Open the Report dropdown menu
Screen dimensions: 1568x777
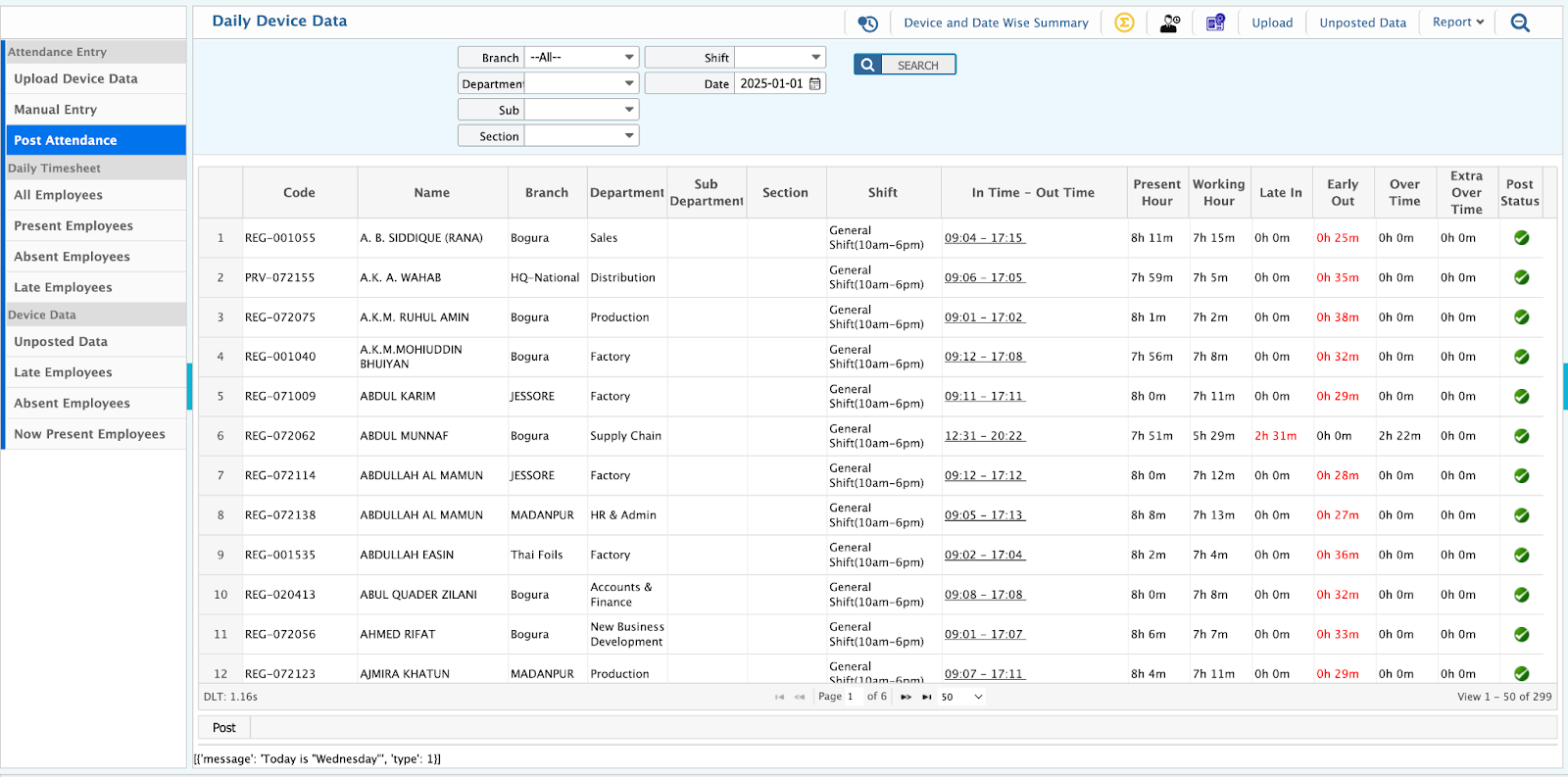click(x=1458, y=23)
